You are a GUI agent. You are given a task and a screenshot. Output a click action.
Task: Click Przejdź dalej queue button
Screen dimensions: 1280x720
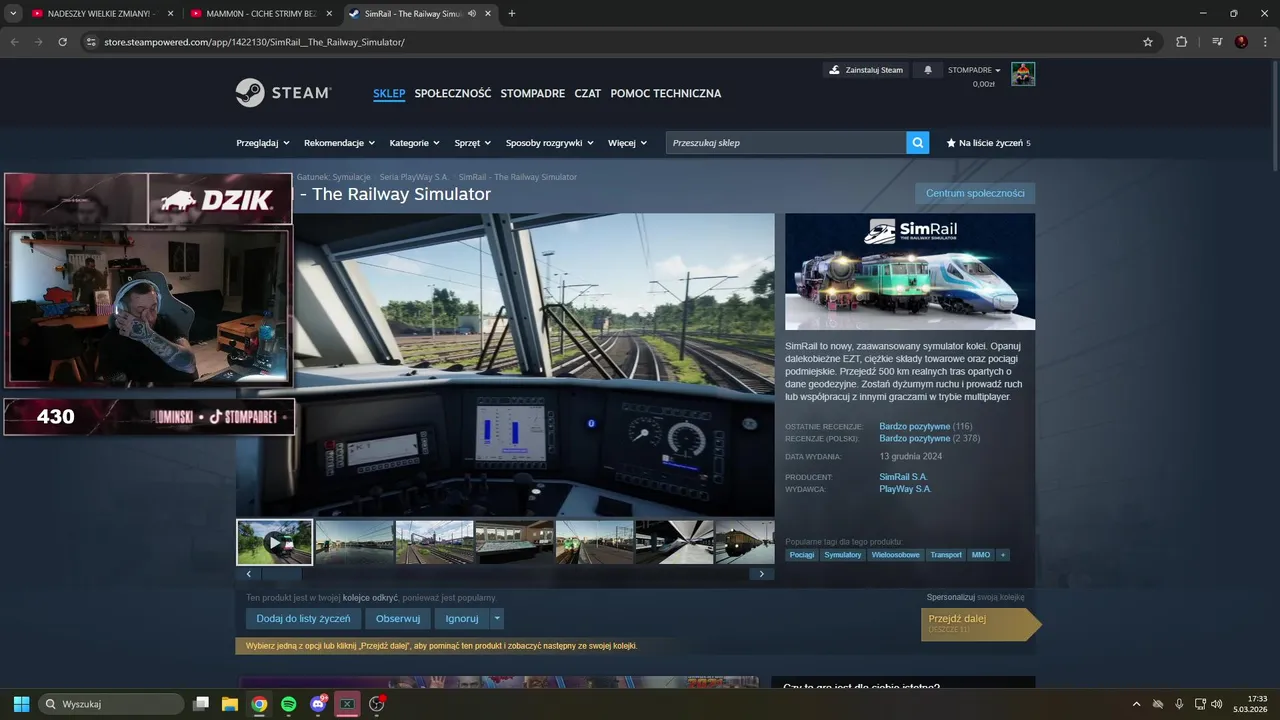980,623
